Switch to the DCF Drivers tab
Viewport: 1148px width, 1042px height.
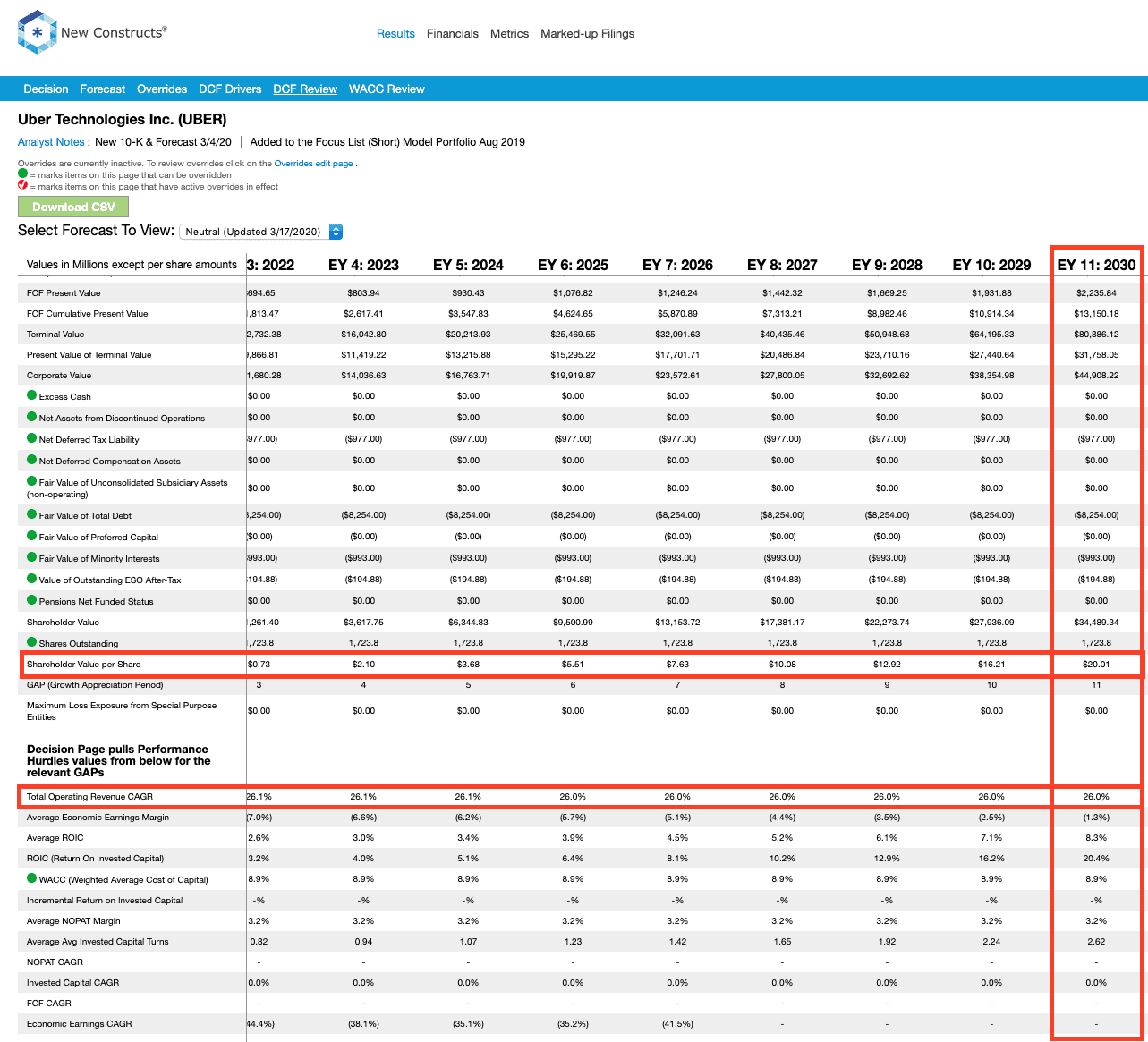[230, 89]
